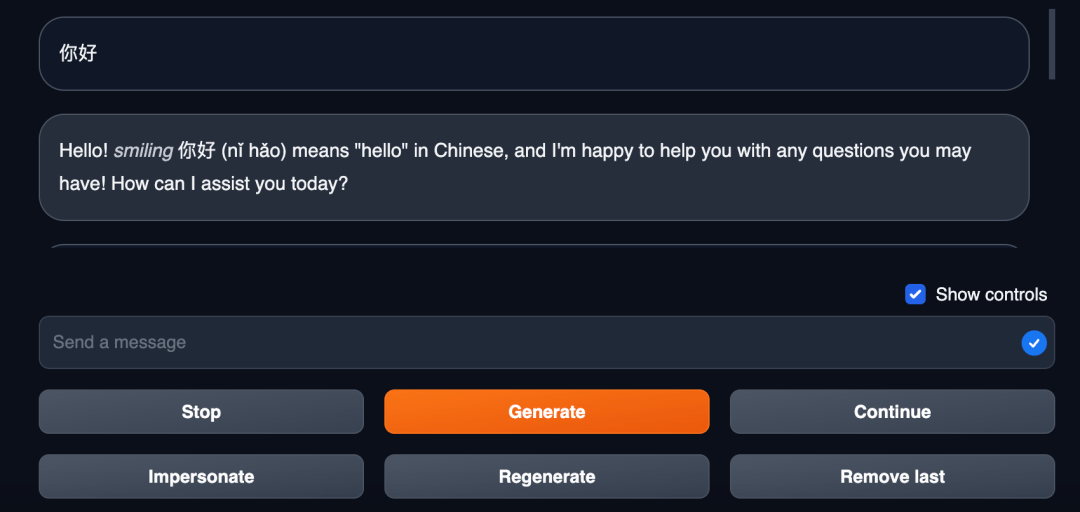
Task: Toggle the Show controls checkbox
Action: [915, 294]
